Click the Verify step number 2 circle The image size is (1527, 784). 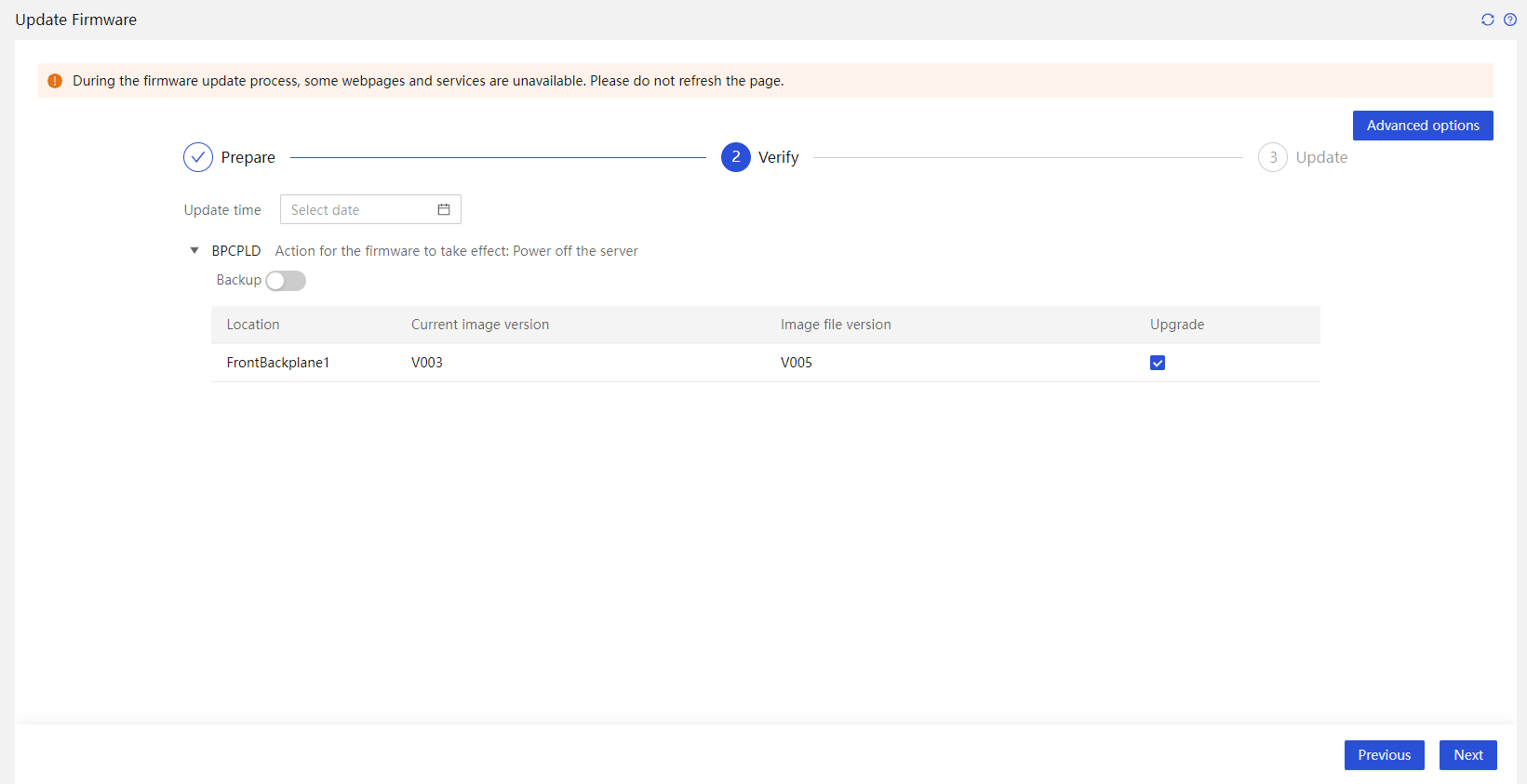point(736,157)
